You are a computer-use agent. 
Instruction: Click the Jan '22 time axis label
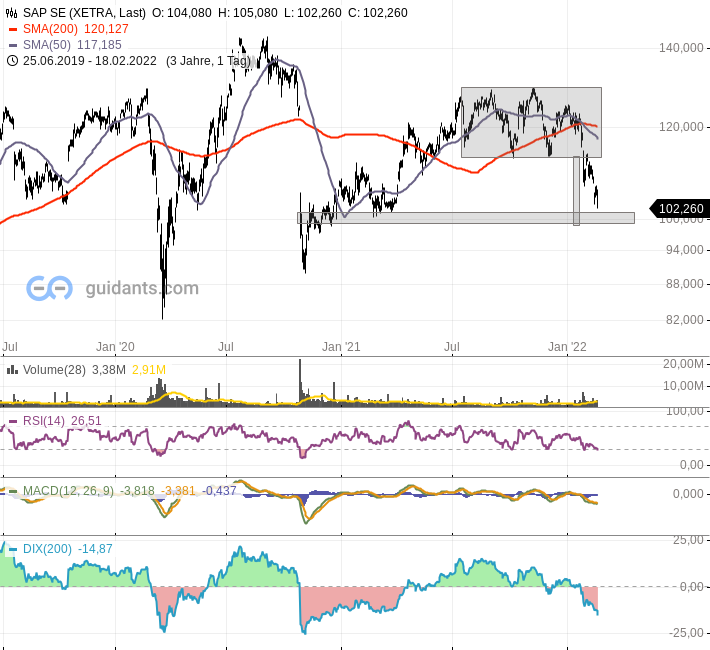pos(567,347)
